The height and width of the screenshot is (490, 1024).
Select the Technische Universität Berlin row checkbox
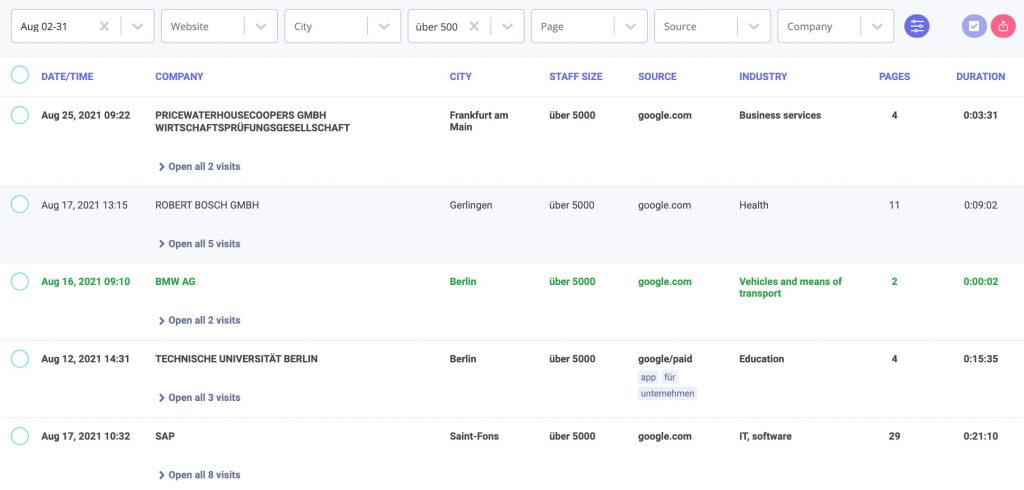20,359
